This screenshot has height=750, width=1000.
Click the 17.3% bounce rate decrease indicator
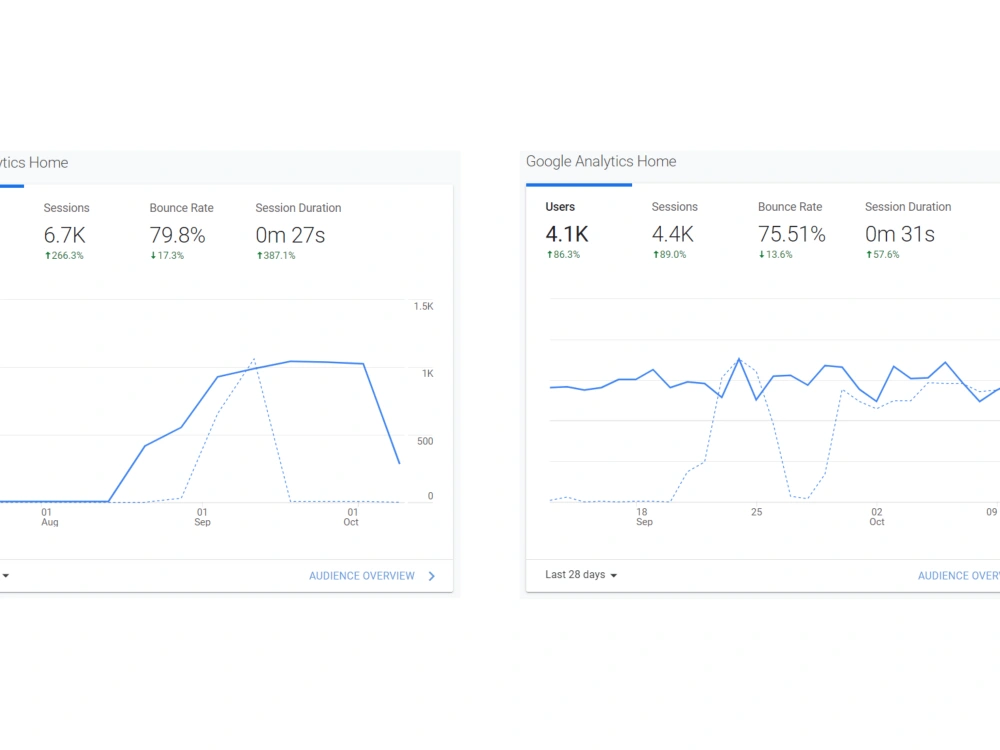167,256
